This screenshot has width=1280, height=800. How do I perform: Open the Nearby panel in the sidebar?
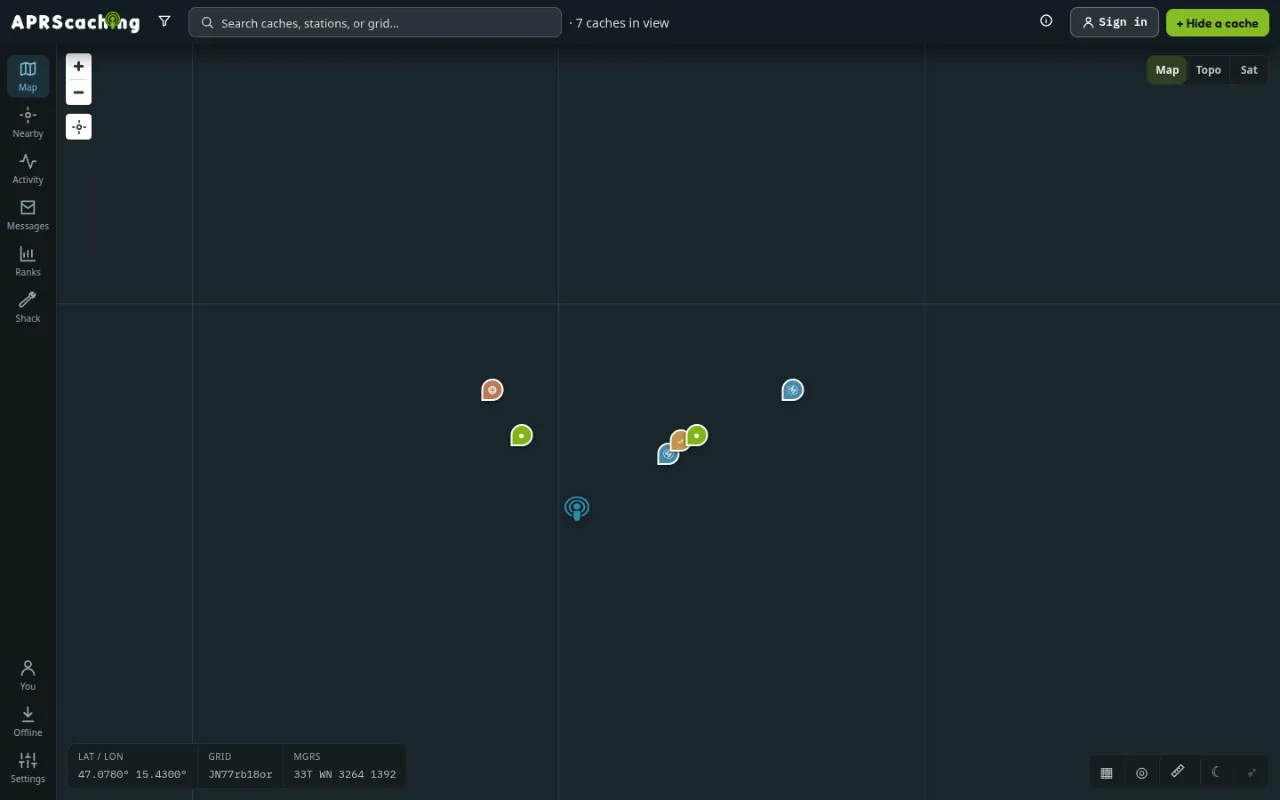(x=28, y=122)
